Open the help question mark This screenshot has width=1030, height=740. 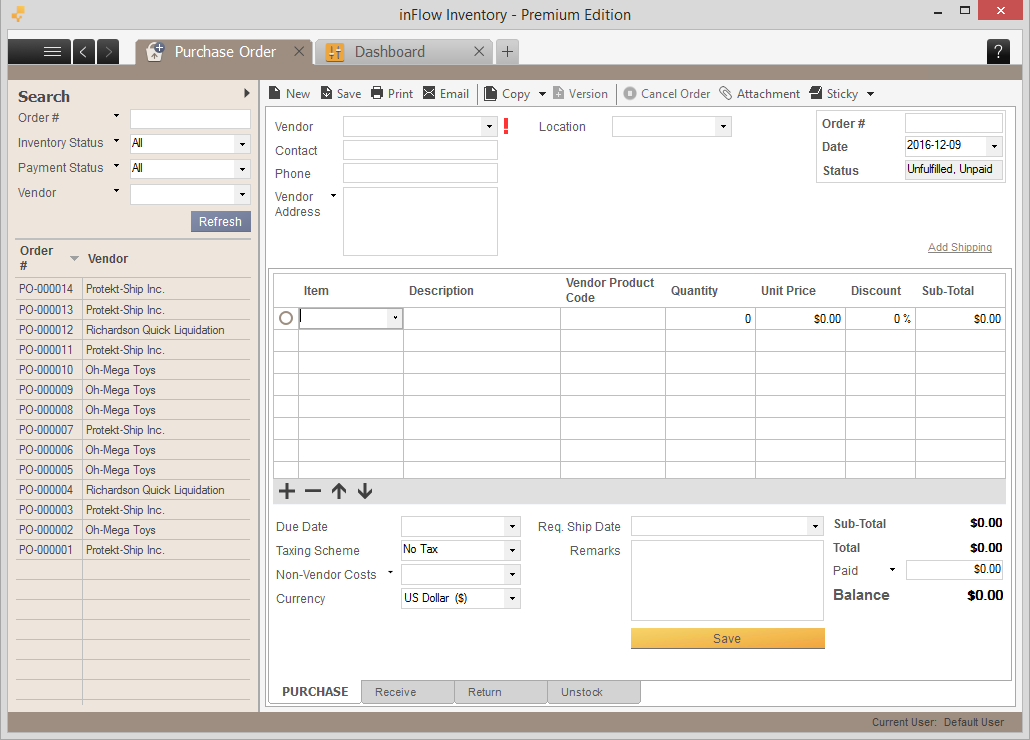[x=998, y=52]
